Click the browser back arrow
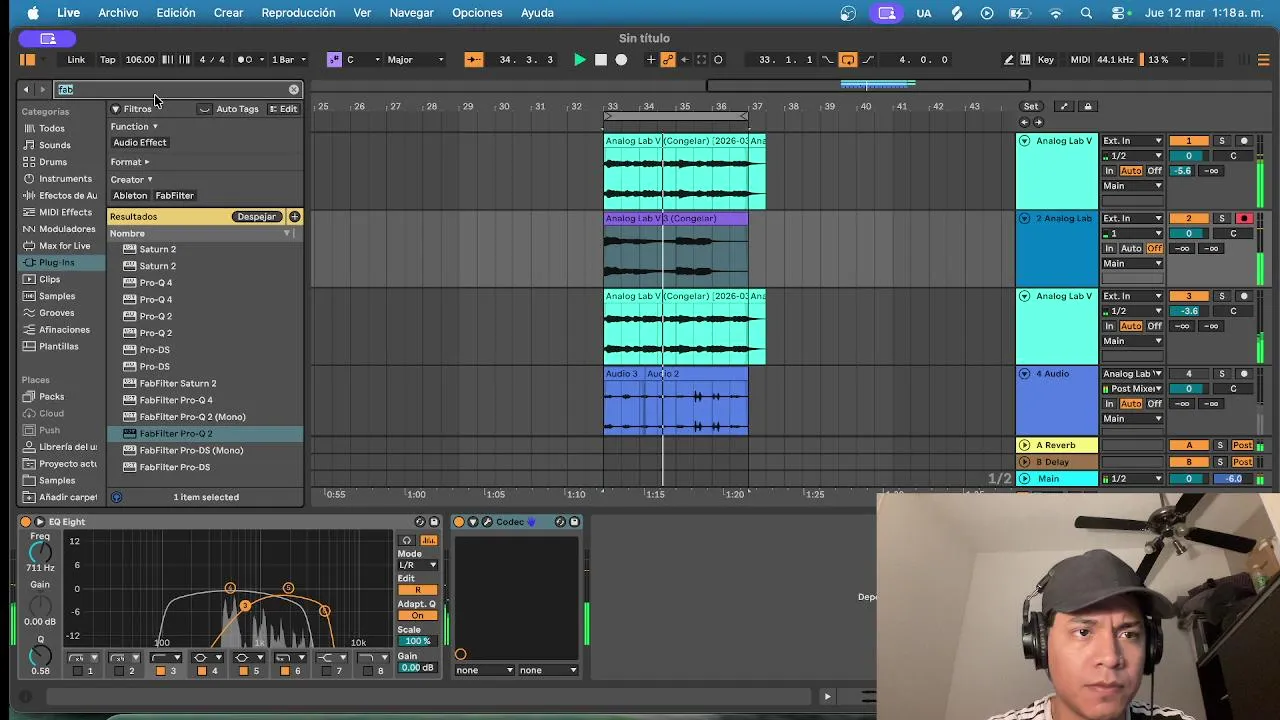Screen dimensions: 1280x720 pos(26,90)
